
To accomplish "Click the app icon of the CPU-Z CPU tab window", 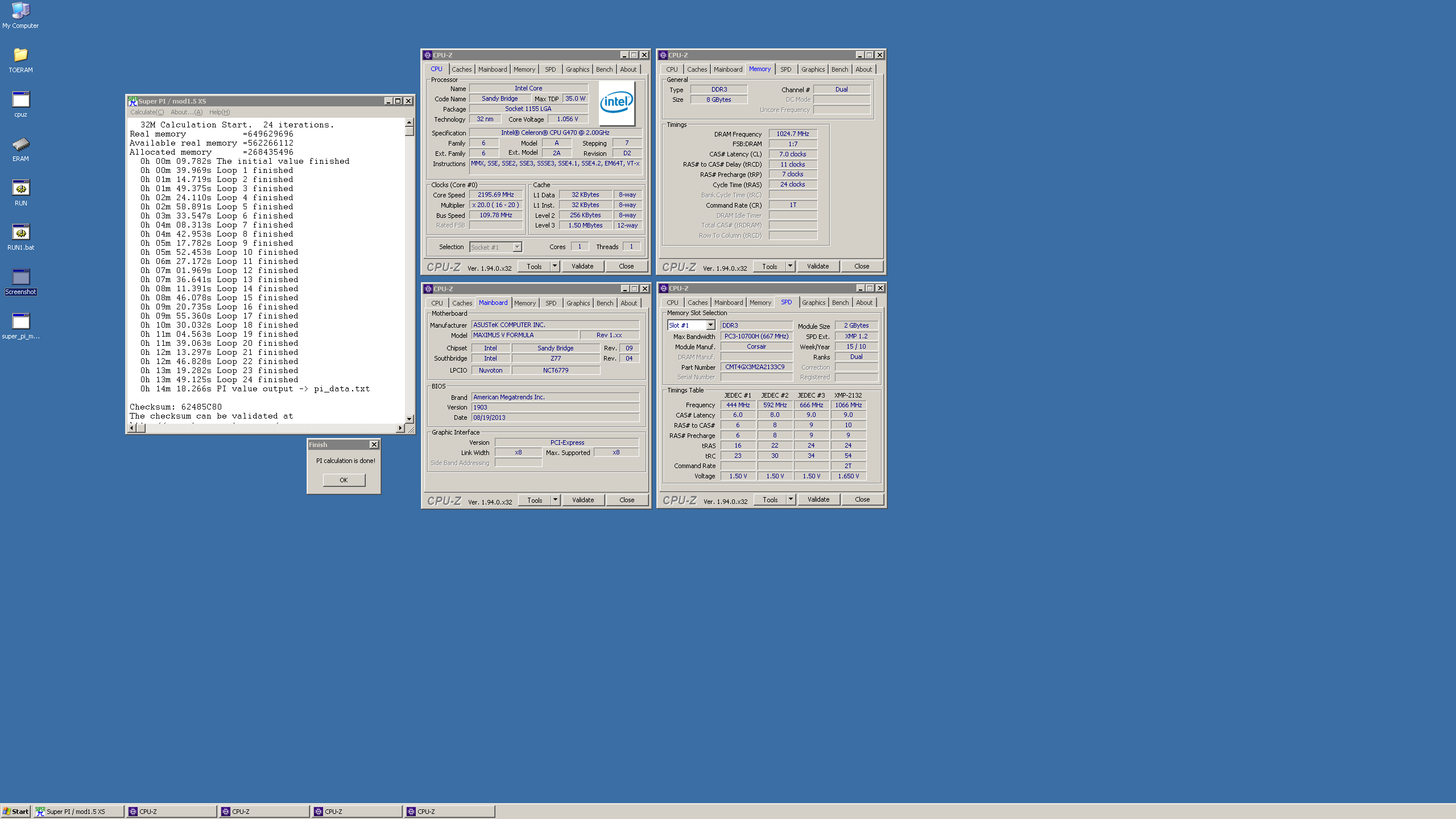I will (x=427, y=55).
